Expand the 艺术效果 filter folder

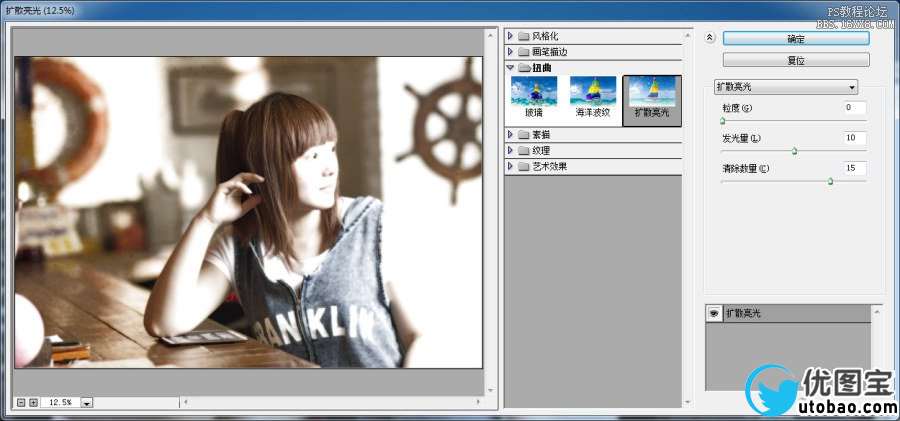click(510, 167)
